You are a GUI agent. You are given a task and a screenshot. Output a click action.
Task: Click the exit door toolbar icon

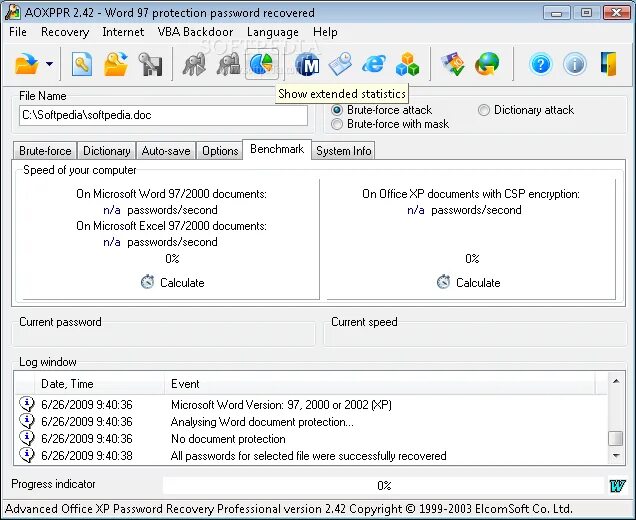tap(608, 64)
